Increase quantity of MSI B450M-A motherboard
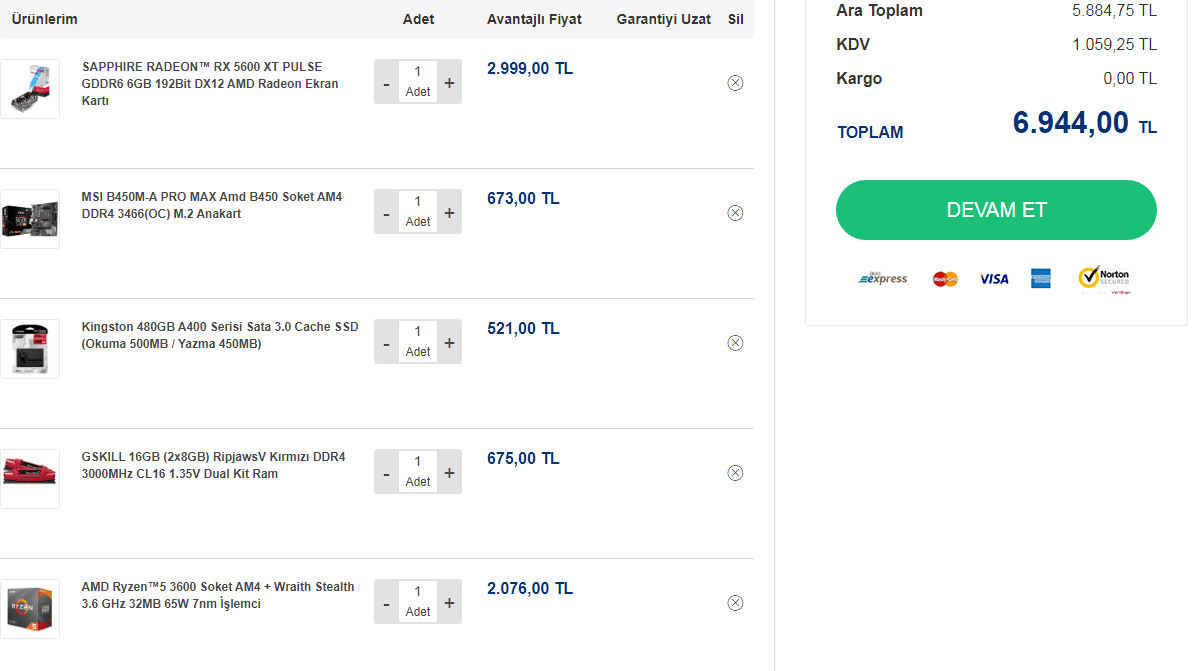The image size is (1198, 671). (x=449, y=213)
